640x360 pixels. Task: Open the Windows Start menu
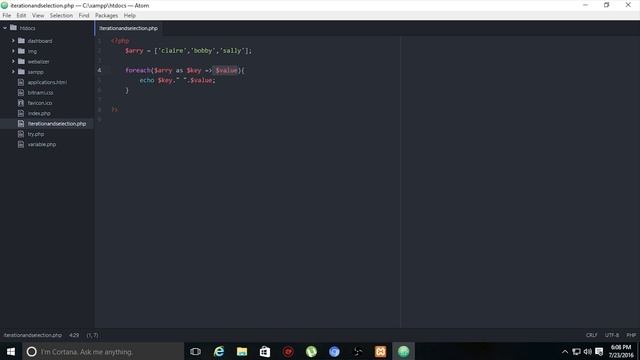tap(11, 351)
